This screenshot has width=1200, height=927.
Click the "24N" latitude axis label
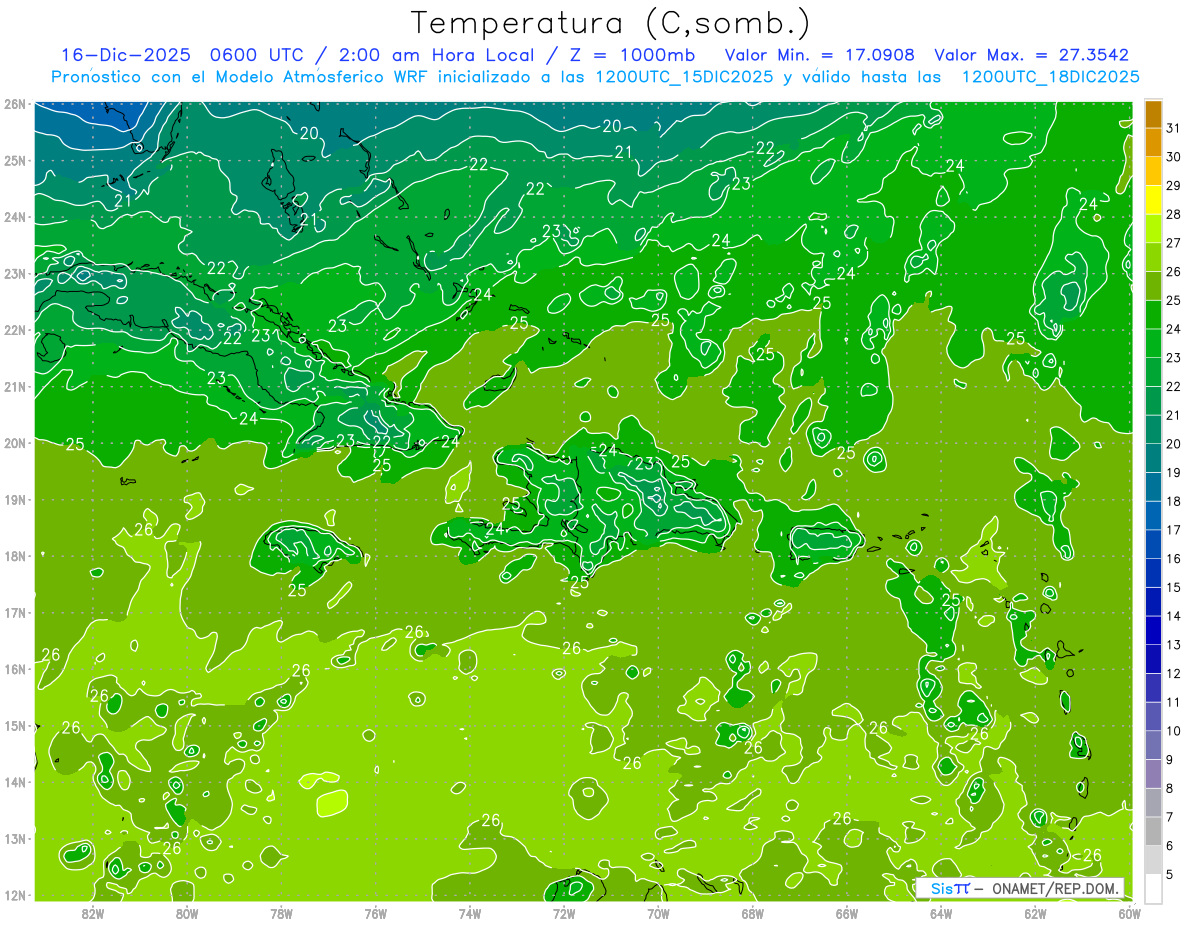tap(15, 217)
